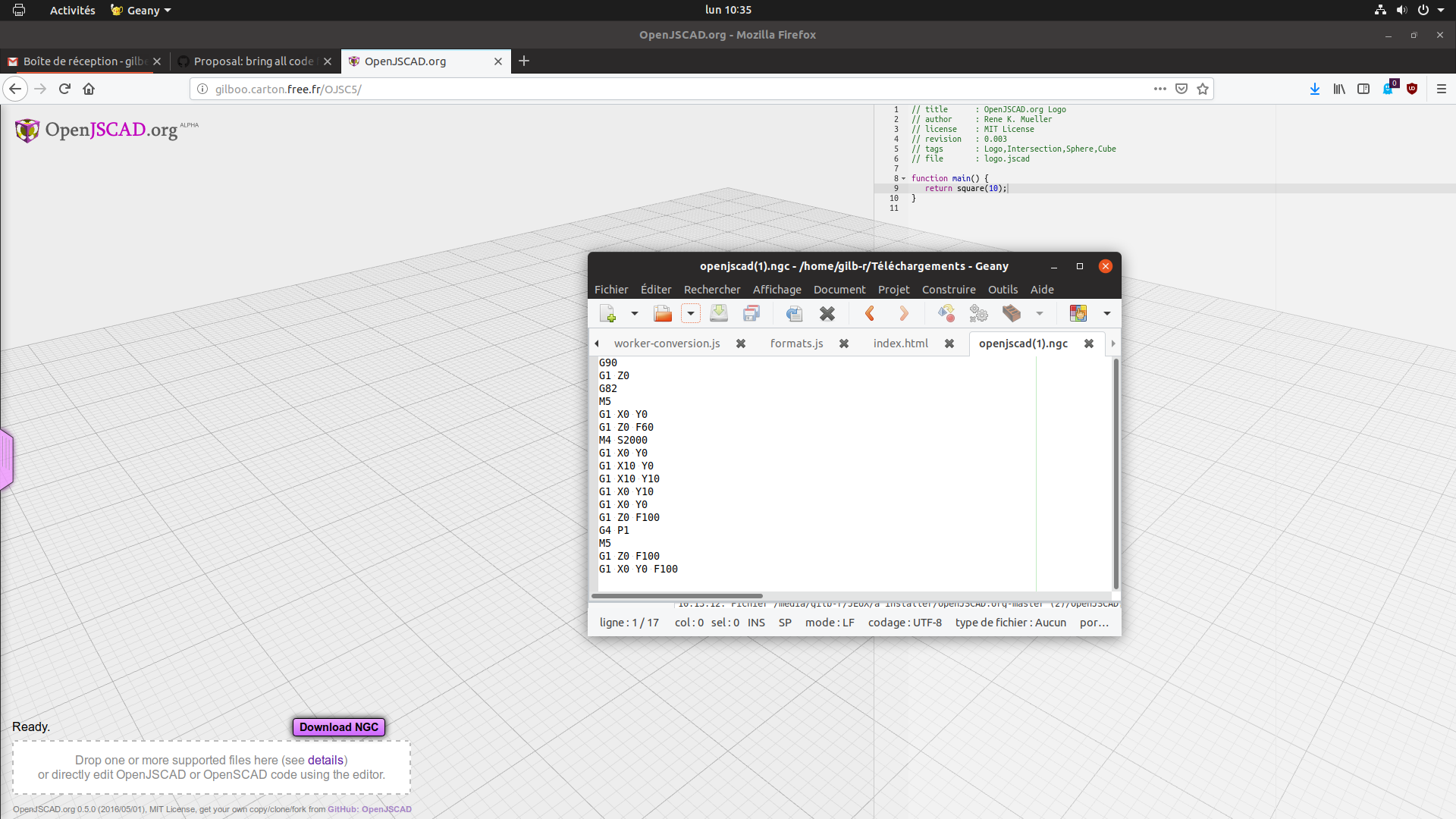Screen dimensions: 1456x819
Task: Expand the recent files dropdown in Geany
Action: coord(690,313)
